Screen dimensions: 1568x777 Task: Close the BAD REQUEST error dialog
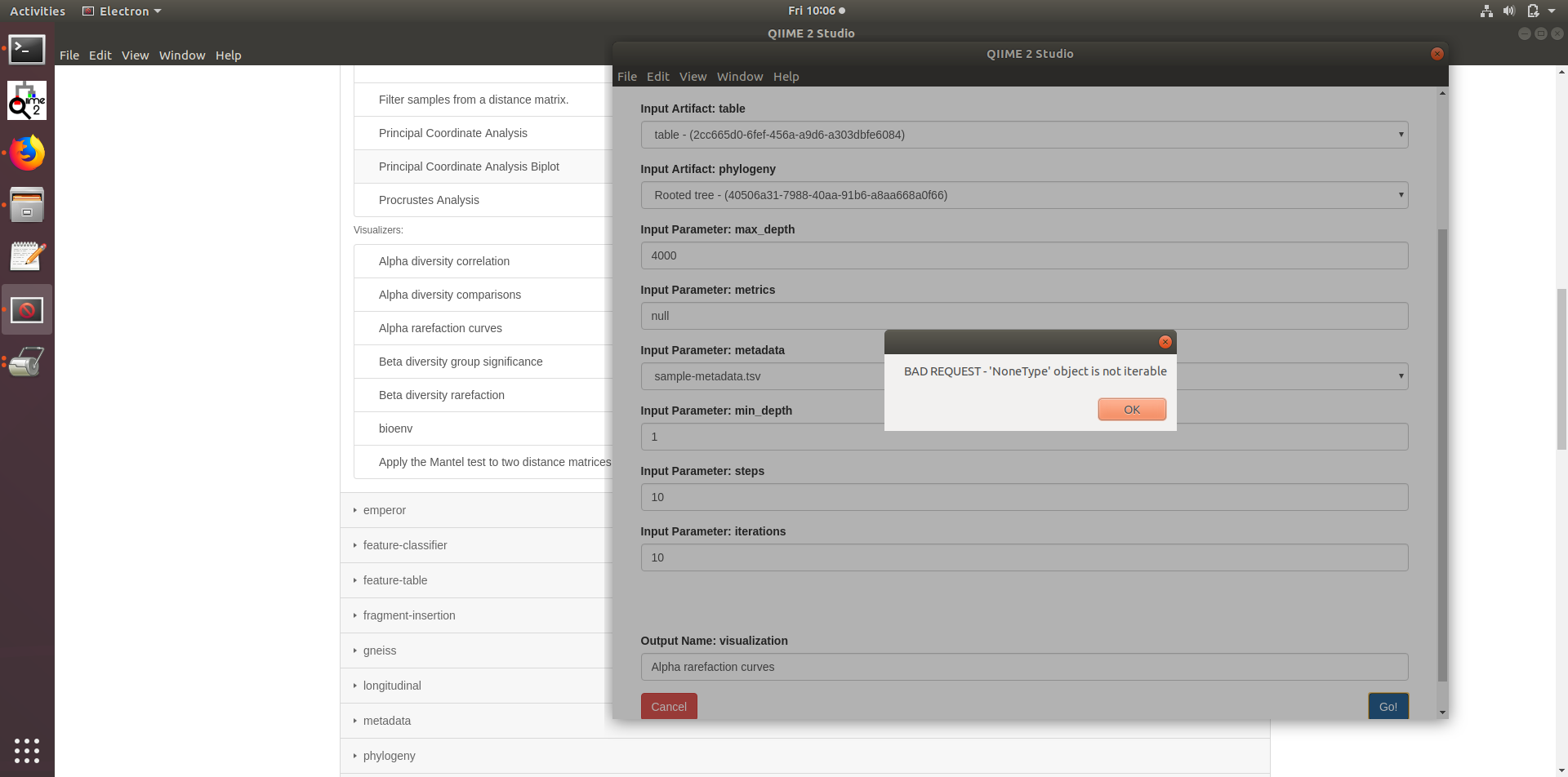[1131, 410]
